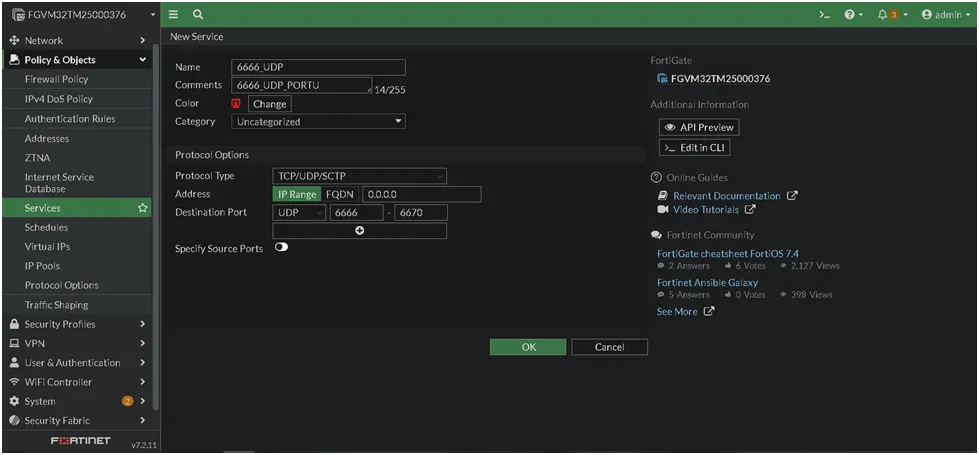Image resolution: width=979 pixels, height=455 pixels.
Task: Open the CLI console icon in header
Action: 825,14
